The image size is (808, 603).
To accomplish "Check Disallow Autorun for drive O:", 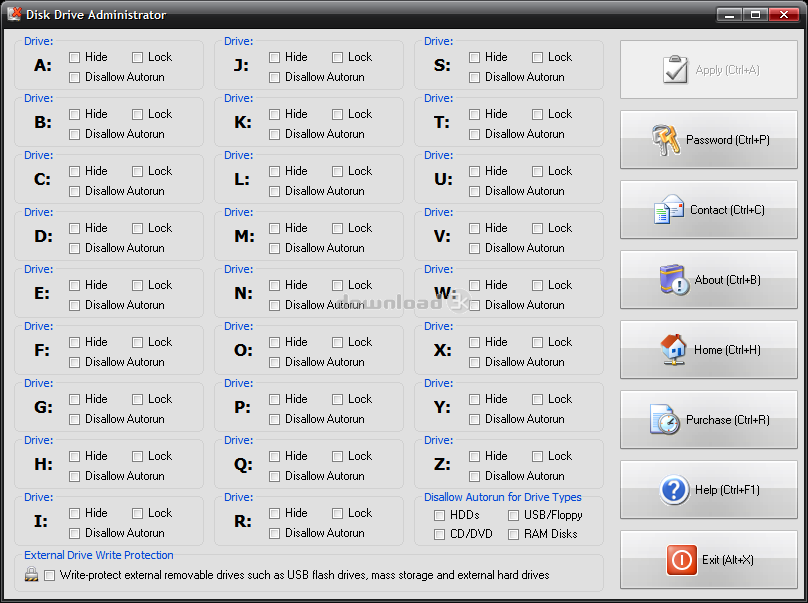I will tap(275, 362).
